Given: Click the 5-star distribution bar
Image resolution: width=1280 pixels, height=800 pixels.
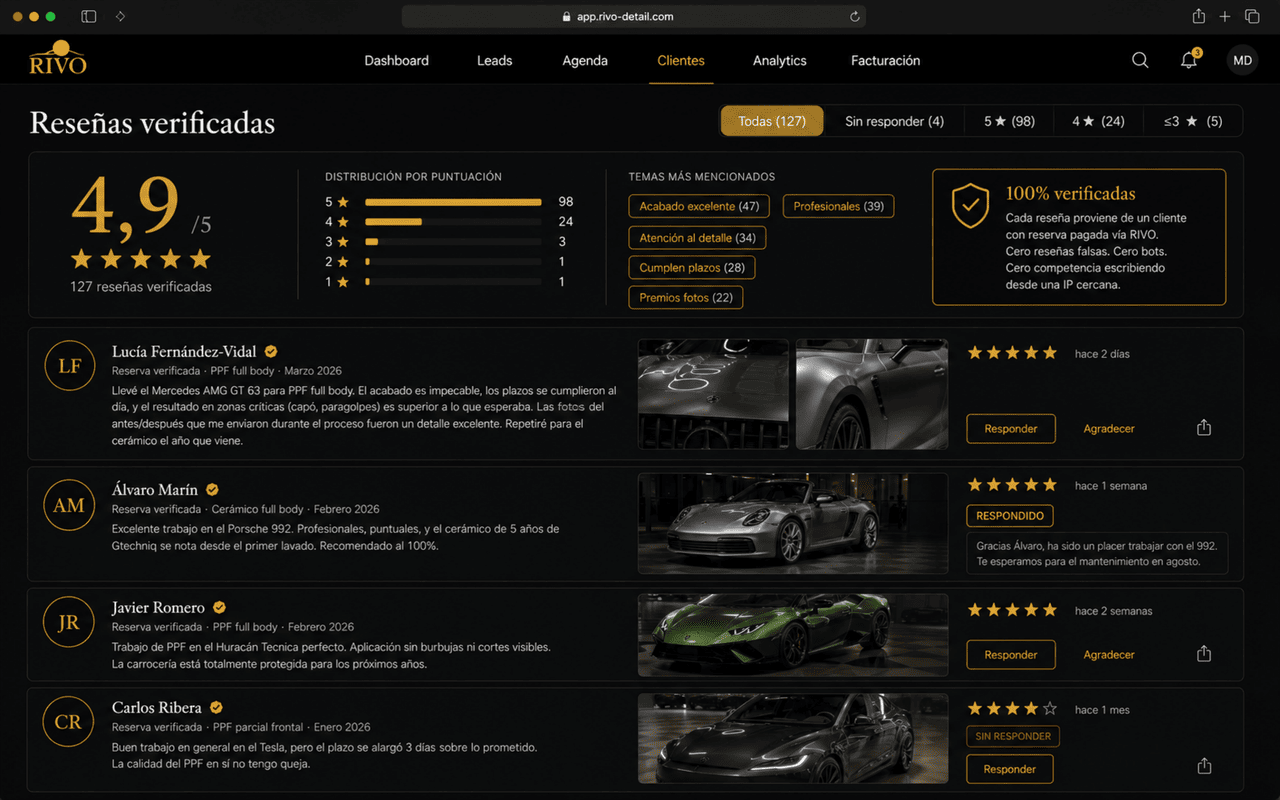Looking at the screenshot, I should point(453,202).
